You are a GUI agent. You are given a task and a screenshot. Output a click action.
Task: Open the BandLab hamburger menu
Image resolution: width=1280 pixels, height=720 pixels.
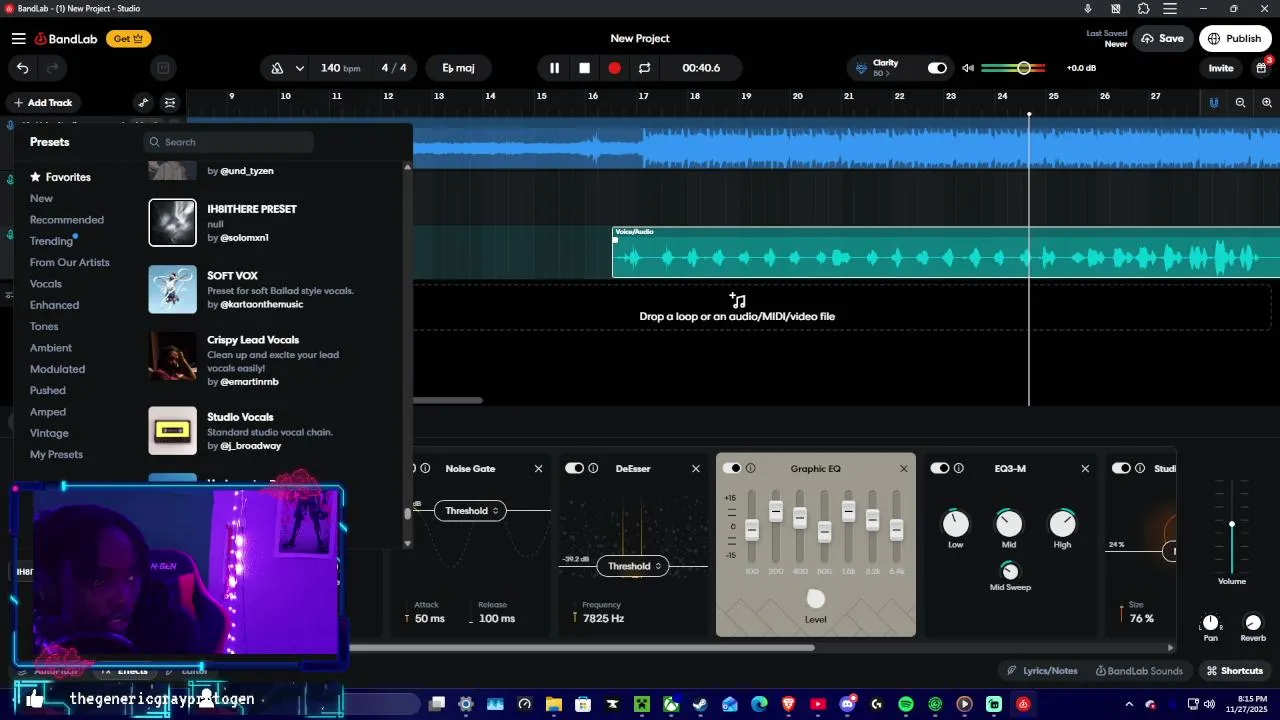tap(18, 39)
